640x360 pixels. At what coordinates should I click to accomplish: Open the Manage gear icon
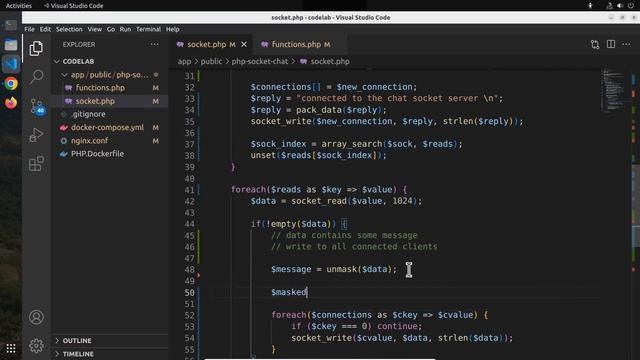click(36, 346)
